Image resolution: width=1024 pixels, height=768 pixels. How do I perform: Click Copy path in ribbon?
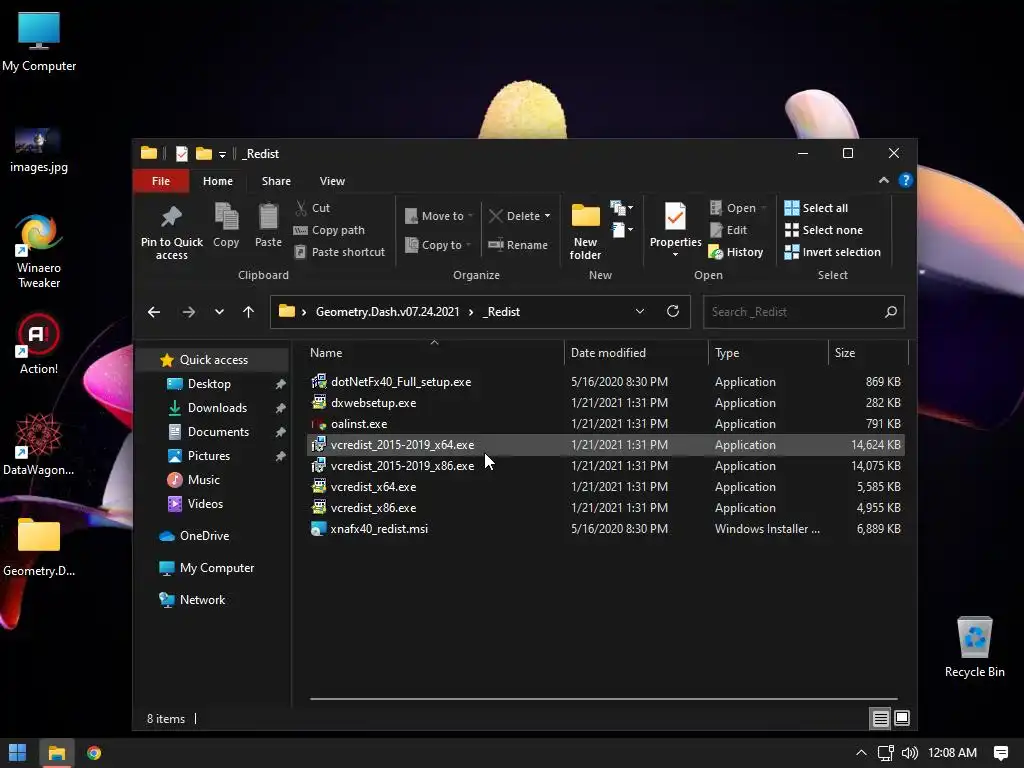[x=329, y=230]
